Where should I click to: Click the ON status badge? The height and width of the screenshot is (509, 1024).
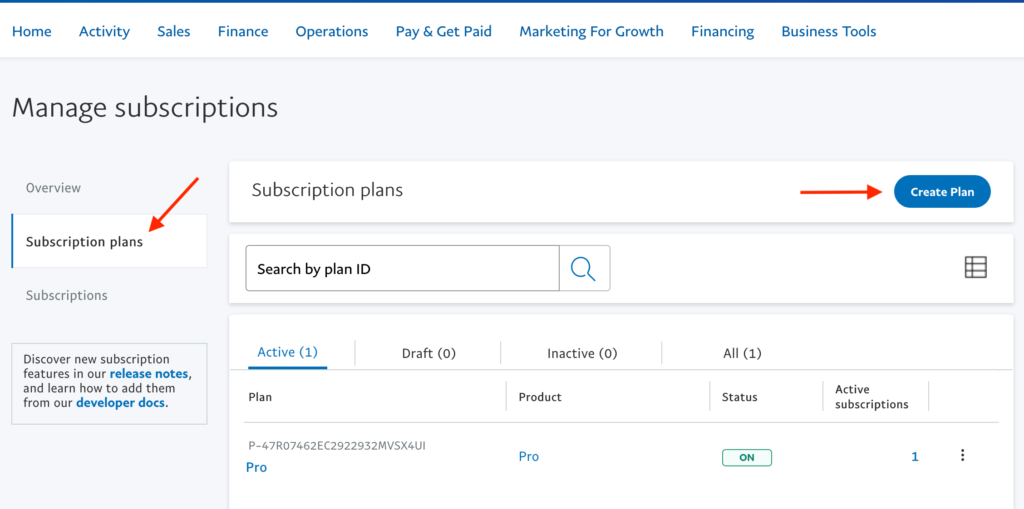coord(746,457)
